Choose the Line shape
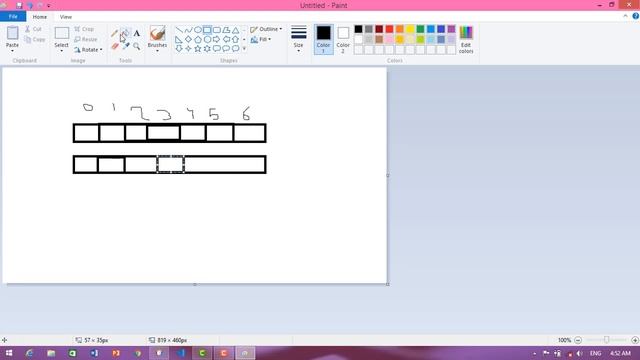This screenshot has width=640, height=360. point(179,30)
